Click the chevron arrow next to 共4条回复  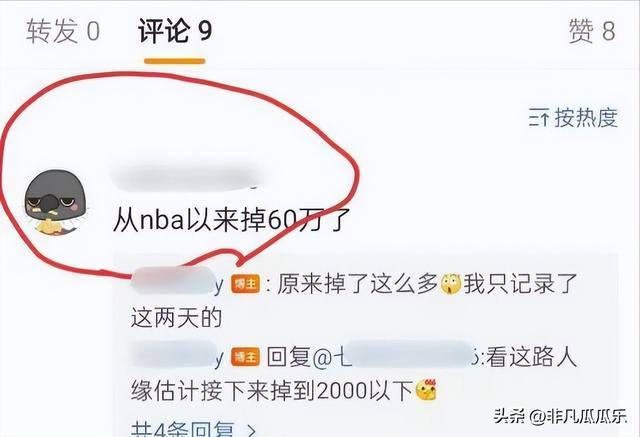251,430
